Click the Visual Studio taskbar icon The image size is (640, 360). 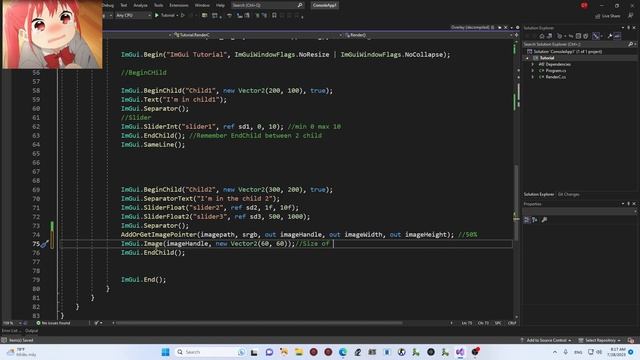460,352
